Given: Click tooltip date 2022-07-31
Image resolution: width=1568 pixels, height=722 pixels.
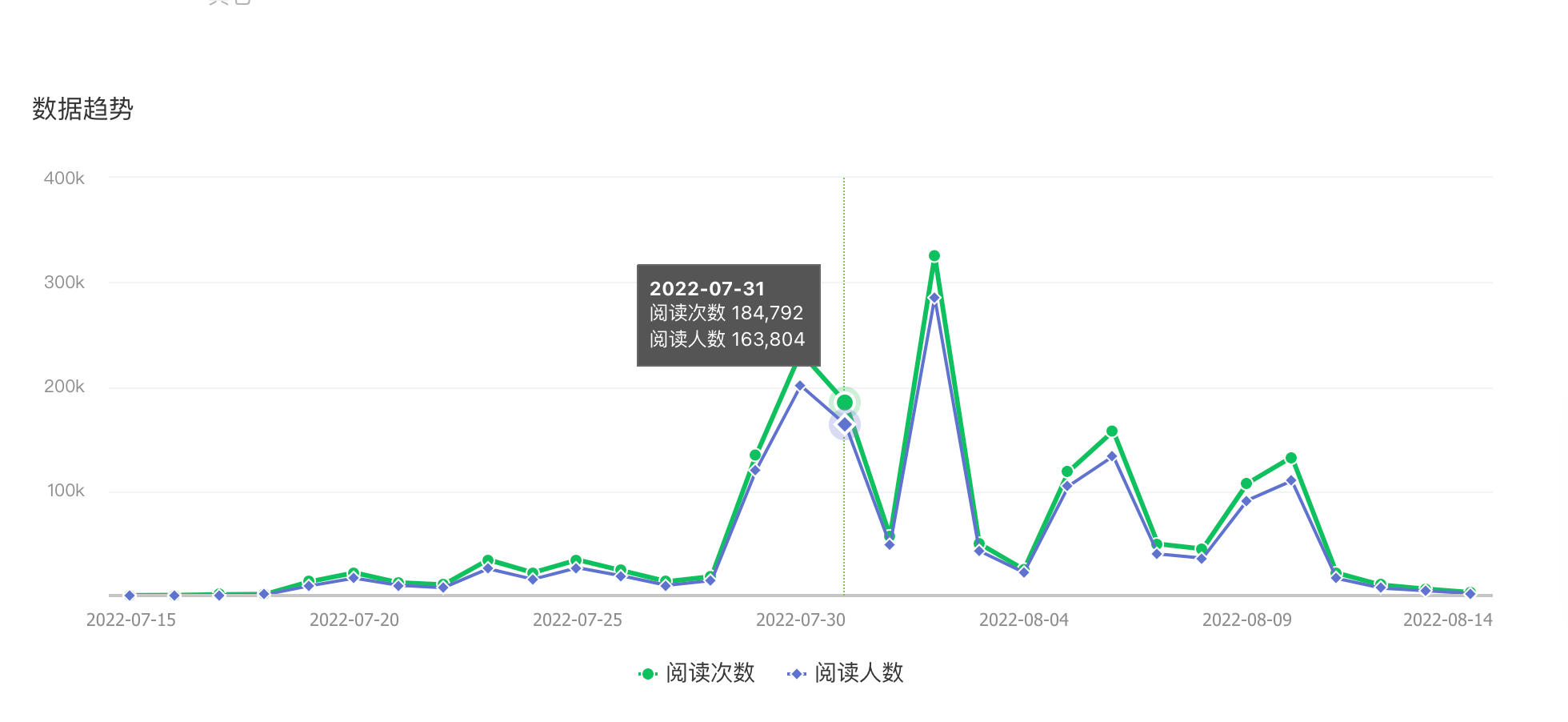Looking at the screenshot, I should (707, 289).
